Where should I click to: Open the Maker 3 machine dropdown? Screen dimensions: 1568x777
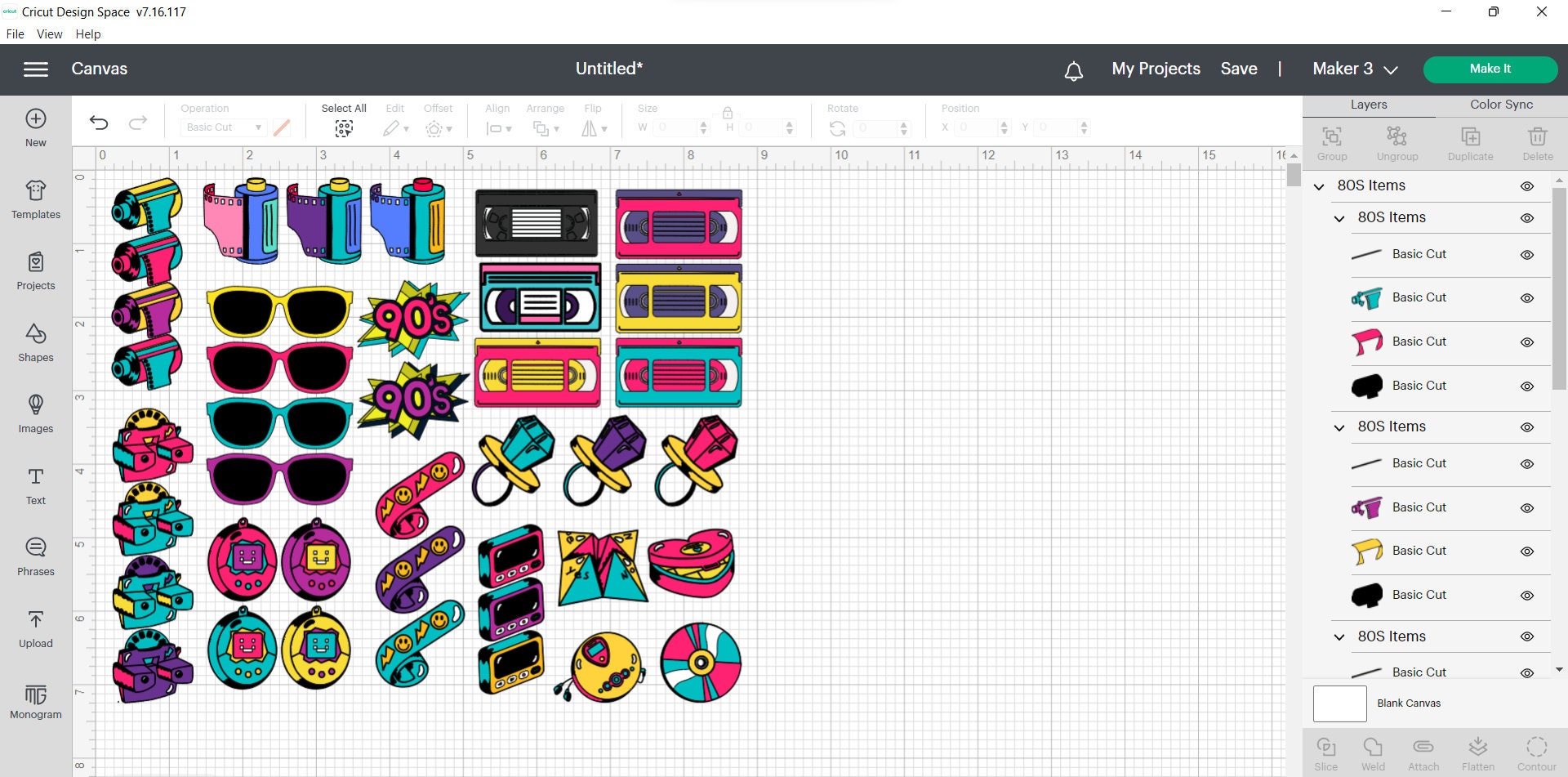point(1353,69)
